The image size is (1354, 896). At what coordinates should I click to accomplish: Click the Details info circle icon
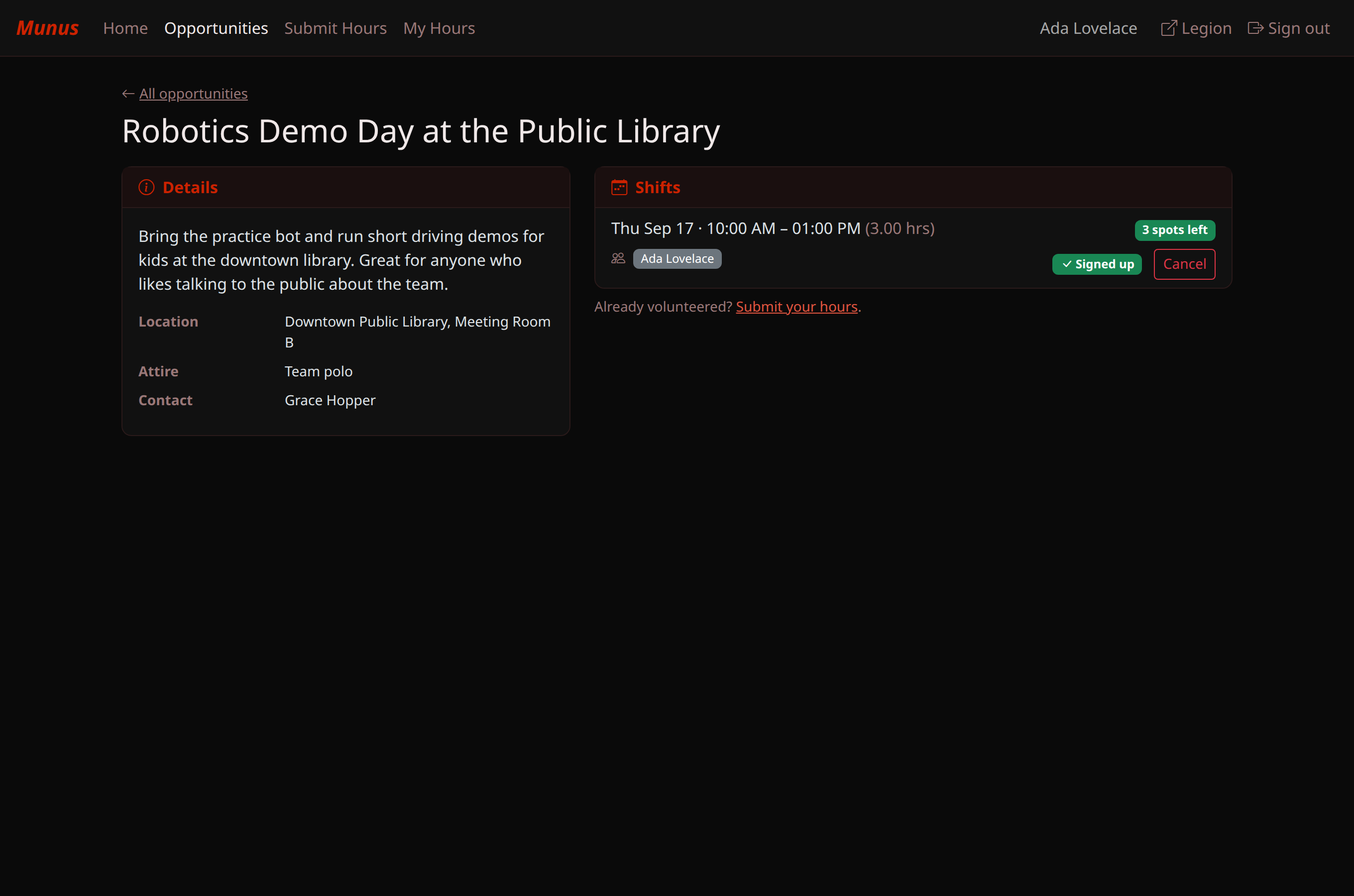146,188
